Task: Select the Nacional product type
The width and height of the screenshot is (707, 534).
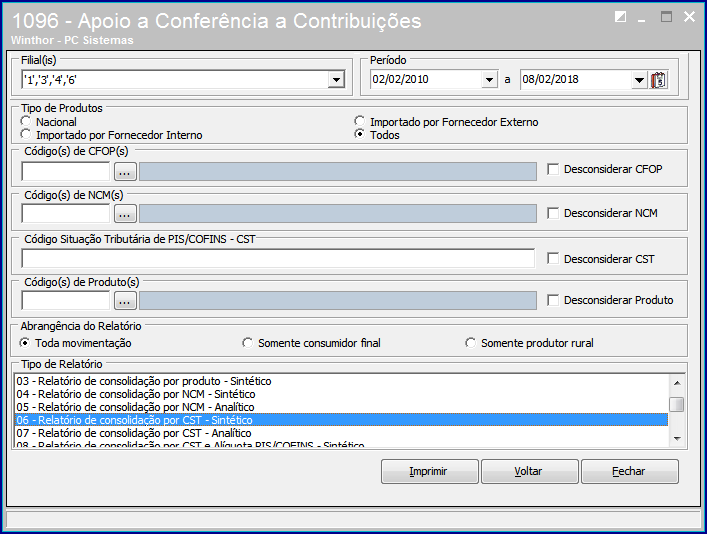Action: coord(26,121)
